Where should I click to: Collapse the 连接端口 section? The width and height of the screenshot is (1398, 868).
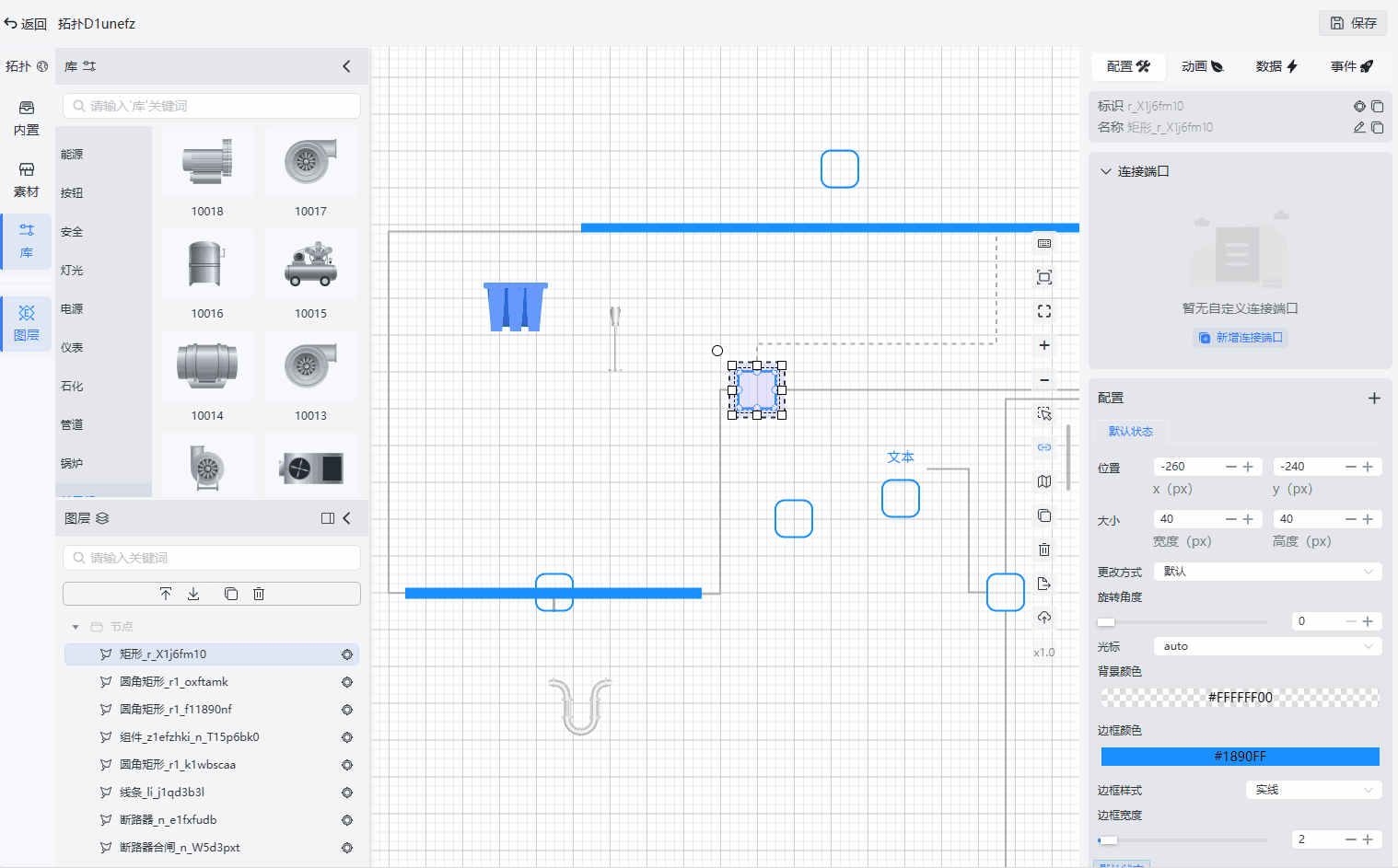click(1106, 172)
